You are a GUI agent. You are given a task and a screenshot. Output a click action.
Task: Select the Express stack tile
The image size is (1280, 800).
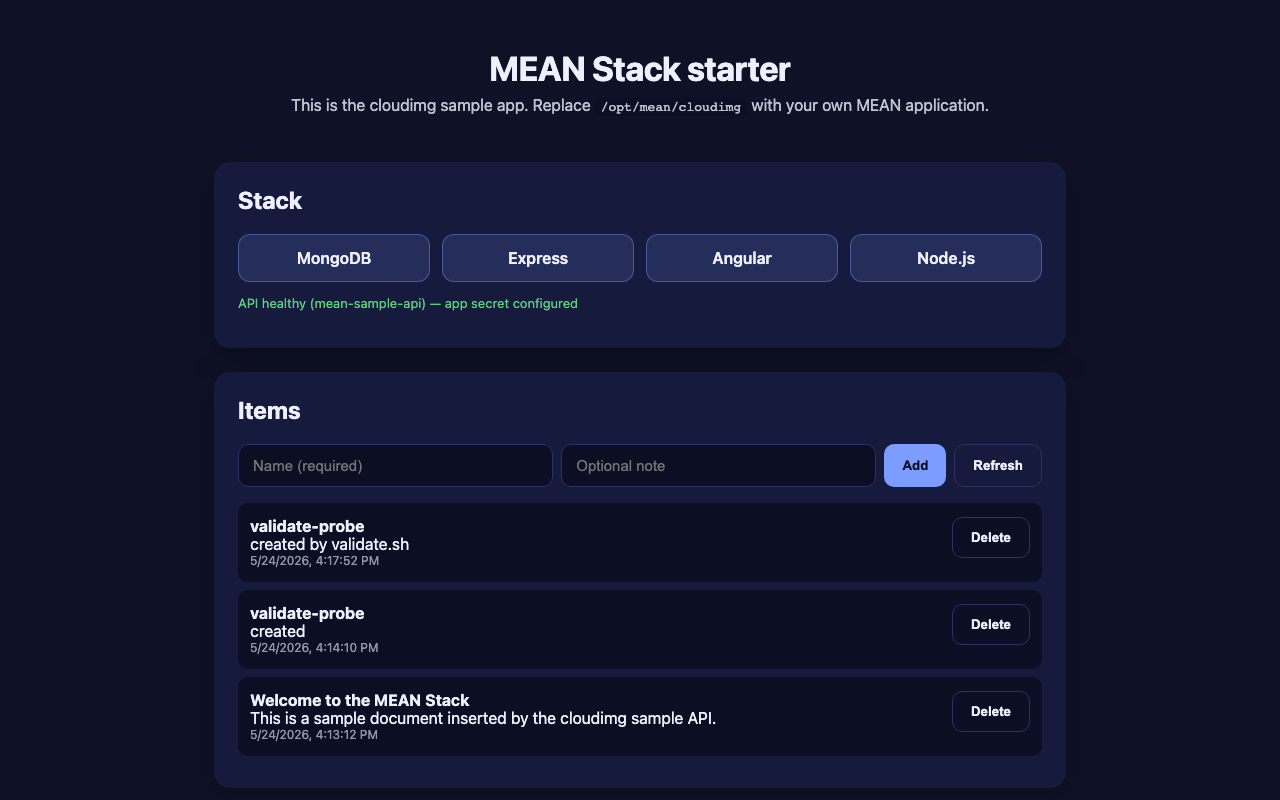click(x=538, y=258)
